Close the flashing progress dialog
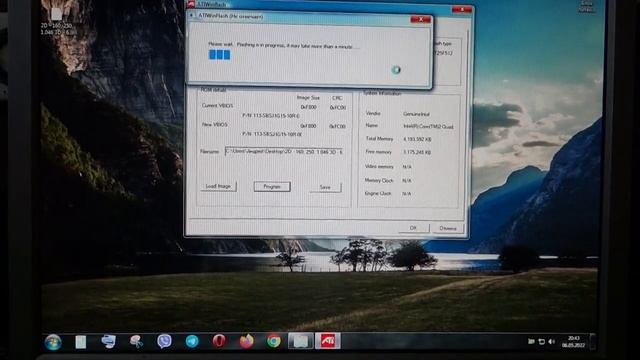Screen dimensions: 640x360 (420, 19)
